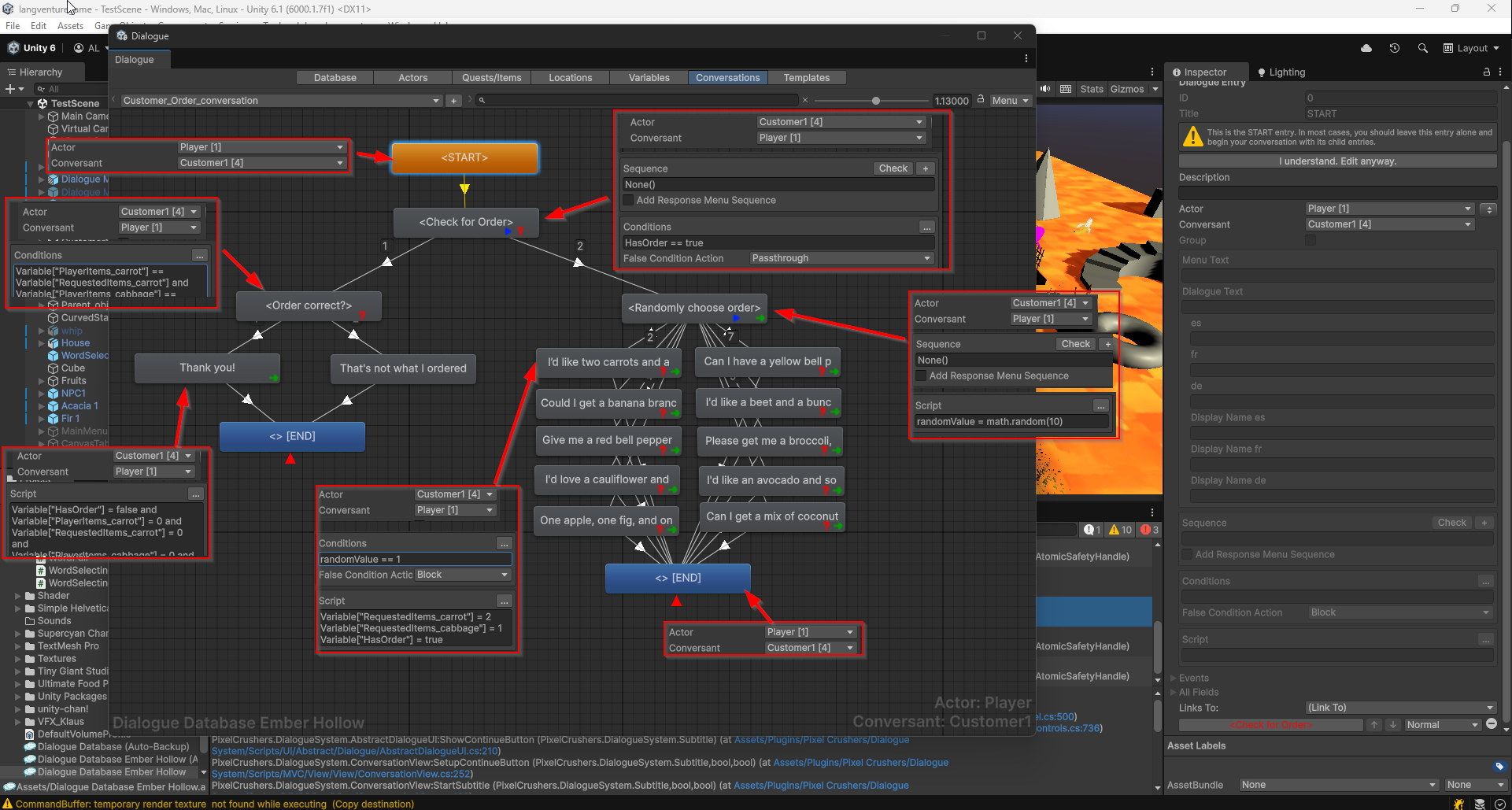Click the auto-refresh checkmark status icon
This screenshot has width=1512, height=810.
1500,804
